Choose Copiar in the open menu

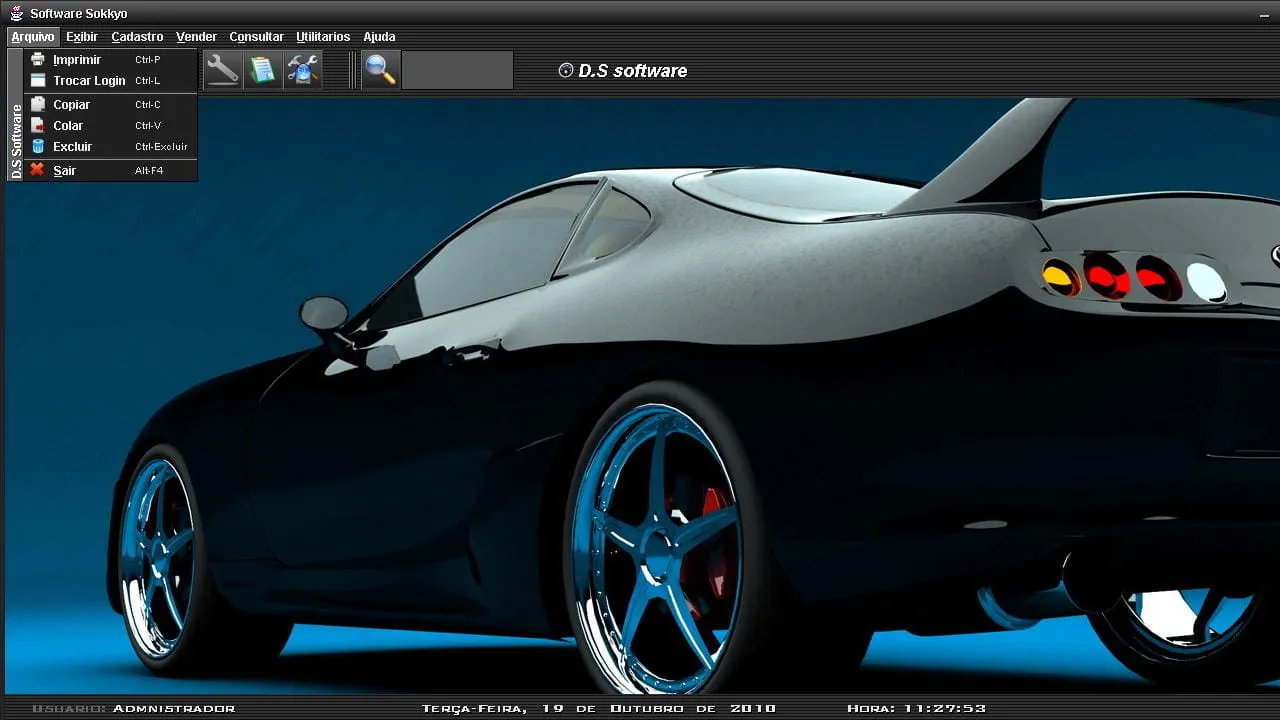(71, 105)
